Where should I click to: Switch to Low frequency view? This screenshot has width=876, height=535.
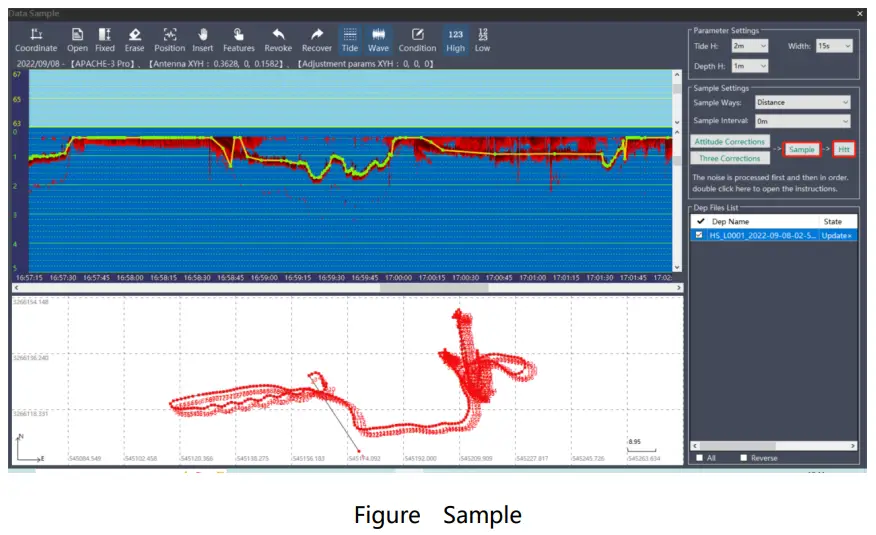pyautogui.click(x=482, y=40)
